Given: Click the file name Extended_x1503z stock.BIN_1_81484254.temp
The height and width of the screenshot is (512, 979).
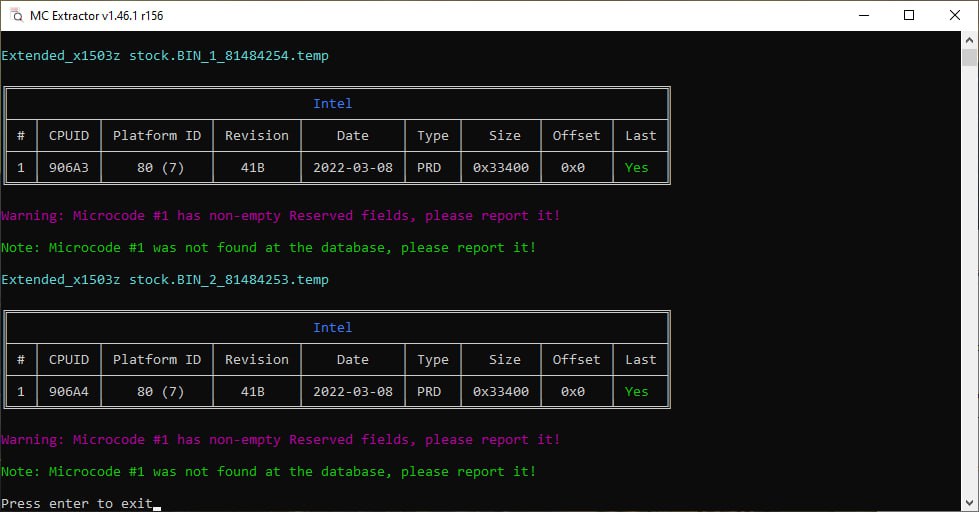Looking at the screenshot, I should (165, 56).
